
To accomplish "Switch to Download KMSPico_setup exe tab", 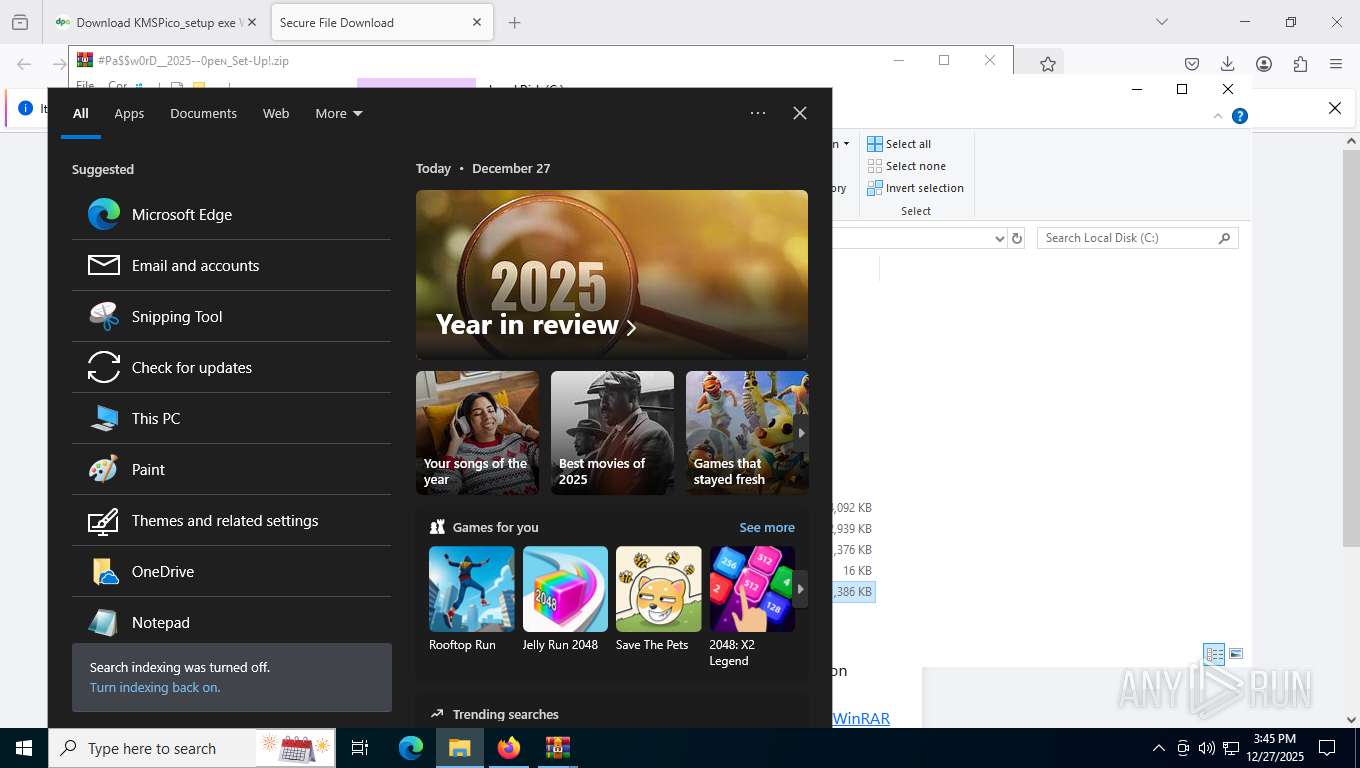I will [155, 22].
